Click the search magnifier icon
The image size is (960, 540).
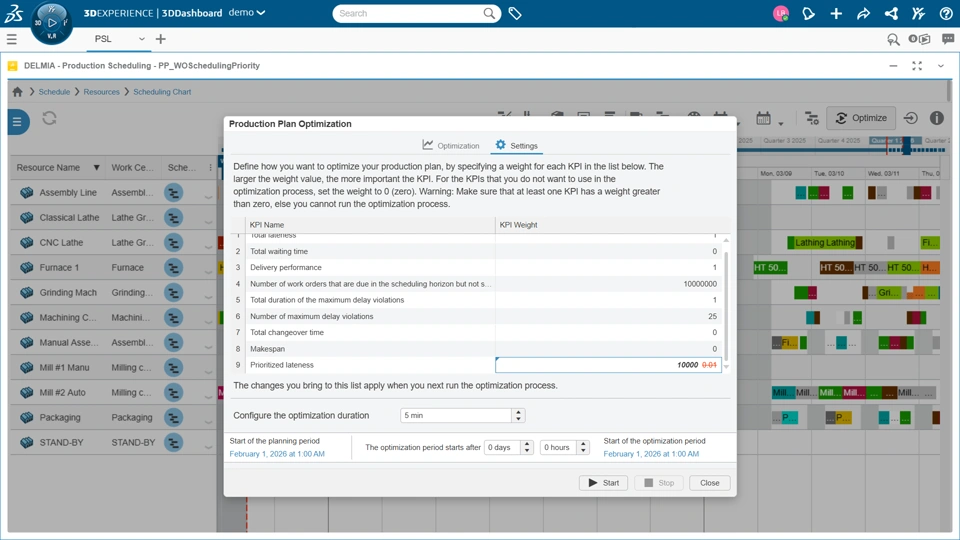click(489, 13)
